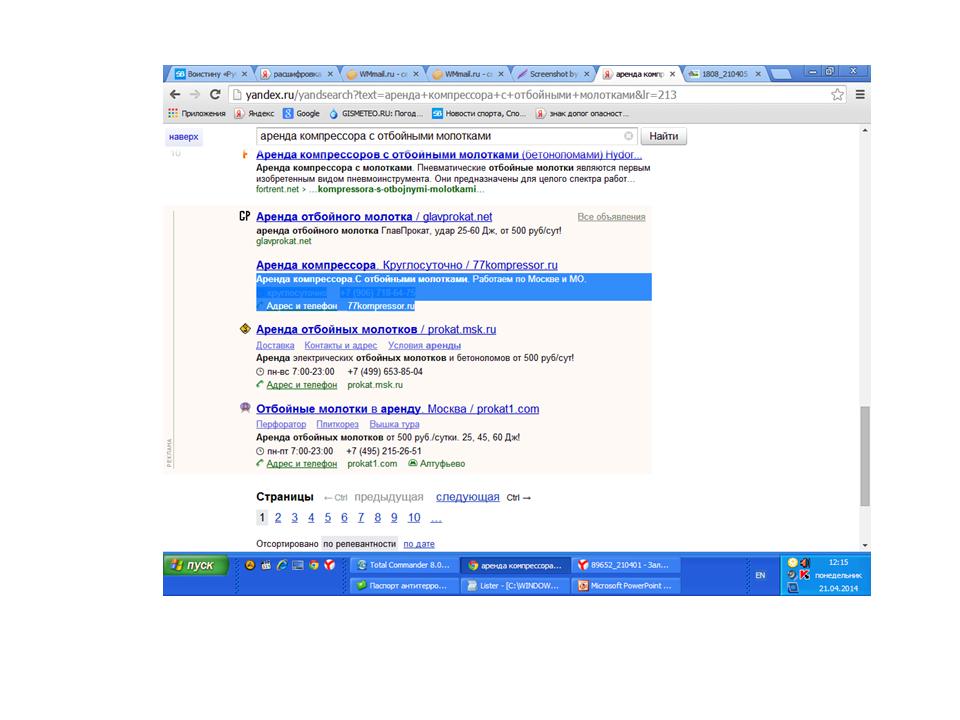960x720 pixels.
Task: Switch to Total Commander taskbar button
Action: tap(404, 565)
